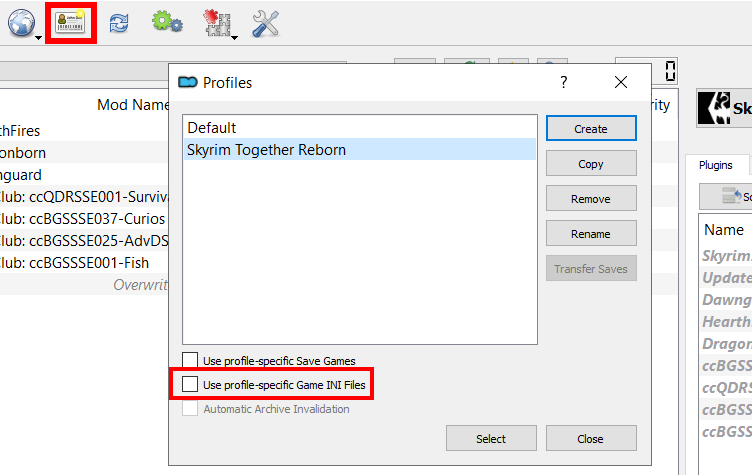The width and height of the screenshot is (752, 475).
Task: Open the Executables gears icon
Action: pos(166,23)
